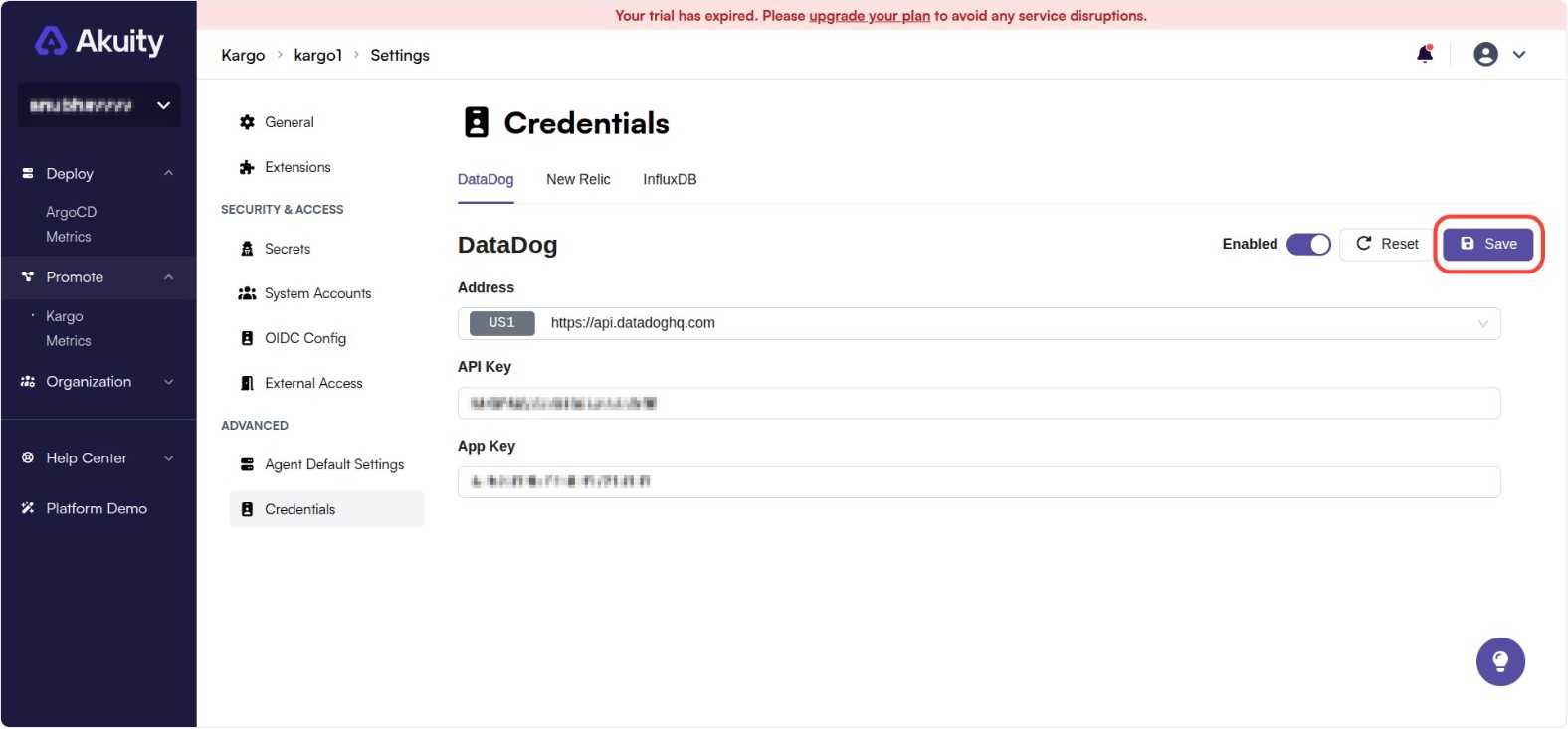This screenshot has height=729, width=1568.
Task: Switch to the New Relic tab
Action: [578, 179]
